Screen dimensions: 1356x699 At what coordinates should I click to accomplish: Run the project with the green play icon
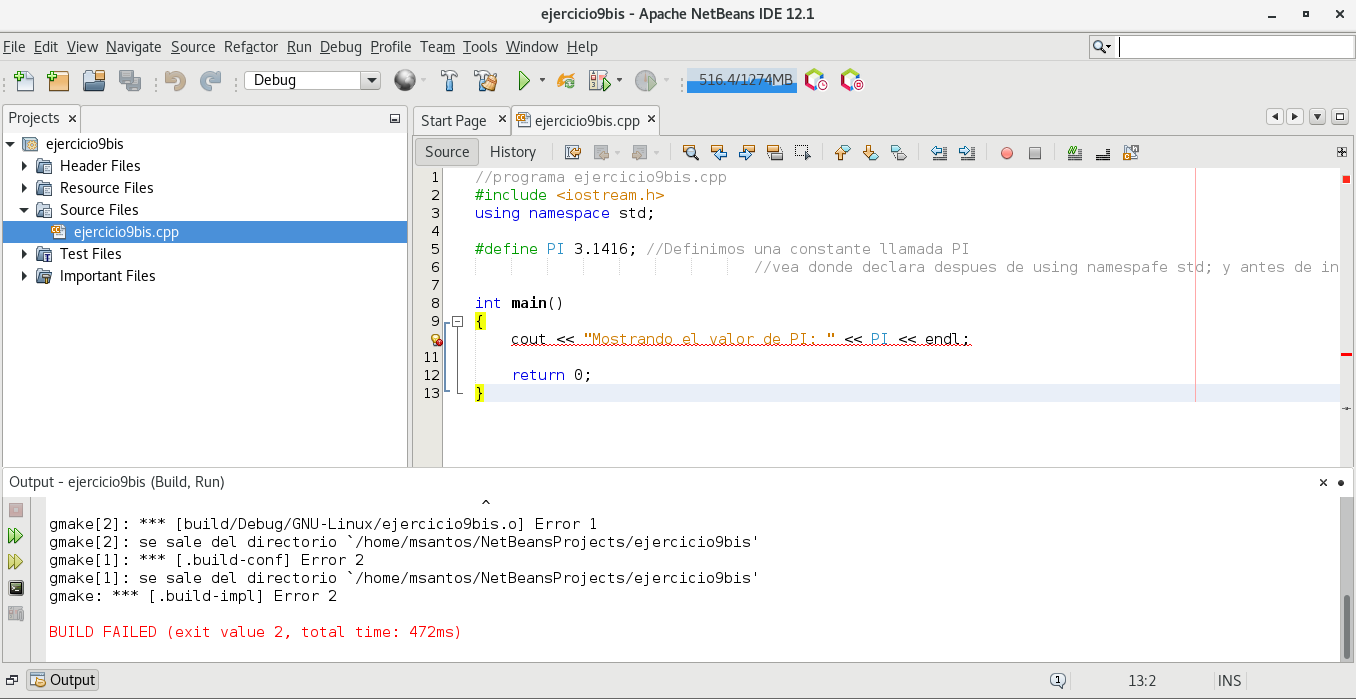point(523,81)
